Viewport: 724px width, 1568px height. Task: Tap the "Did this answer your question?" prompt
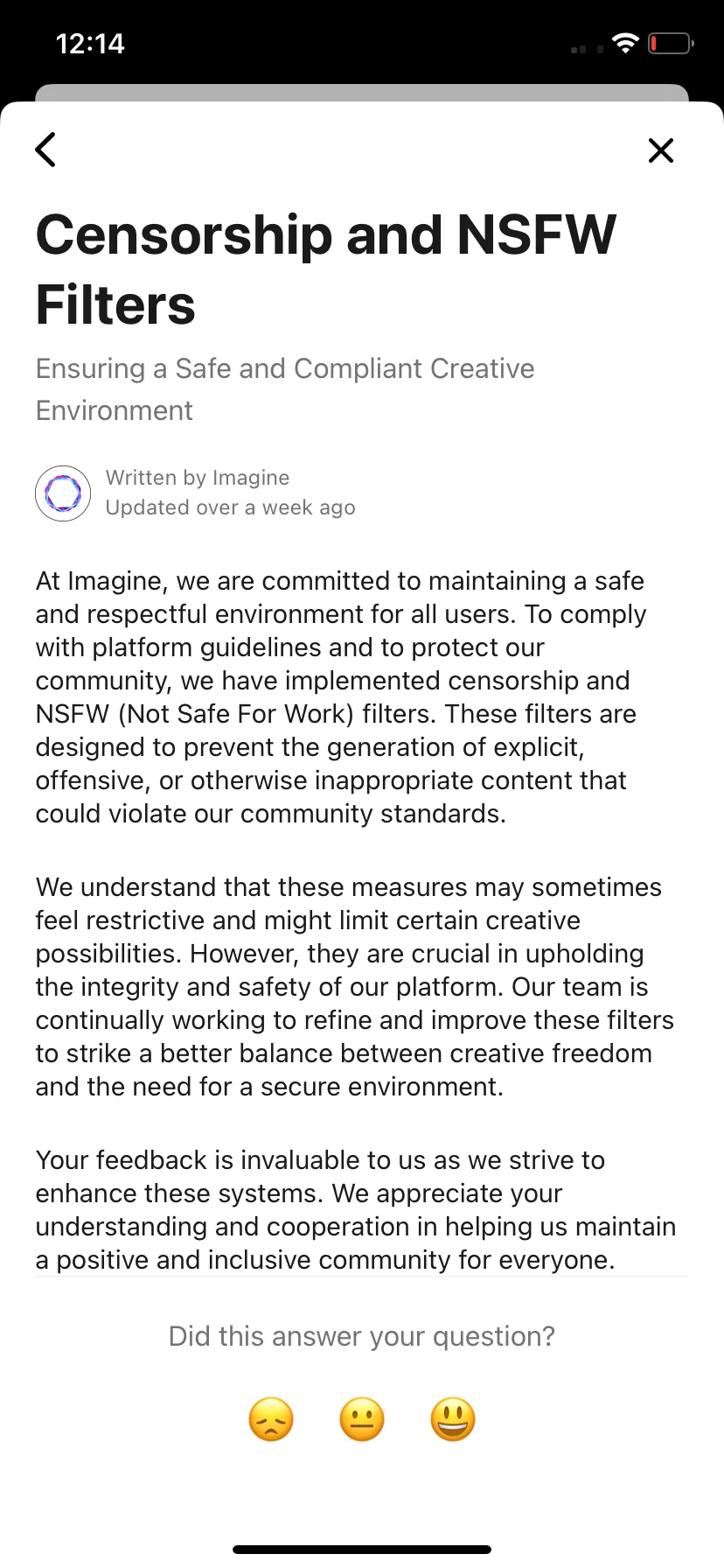pos(362,1336)
